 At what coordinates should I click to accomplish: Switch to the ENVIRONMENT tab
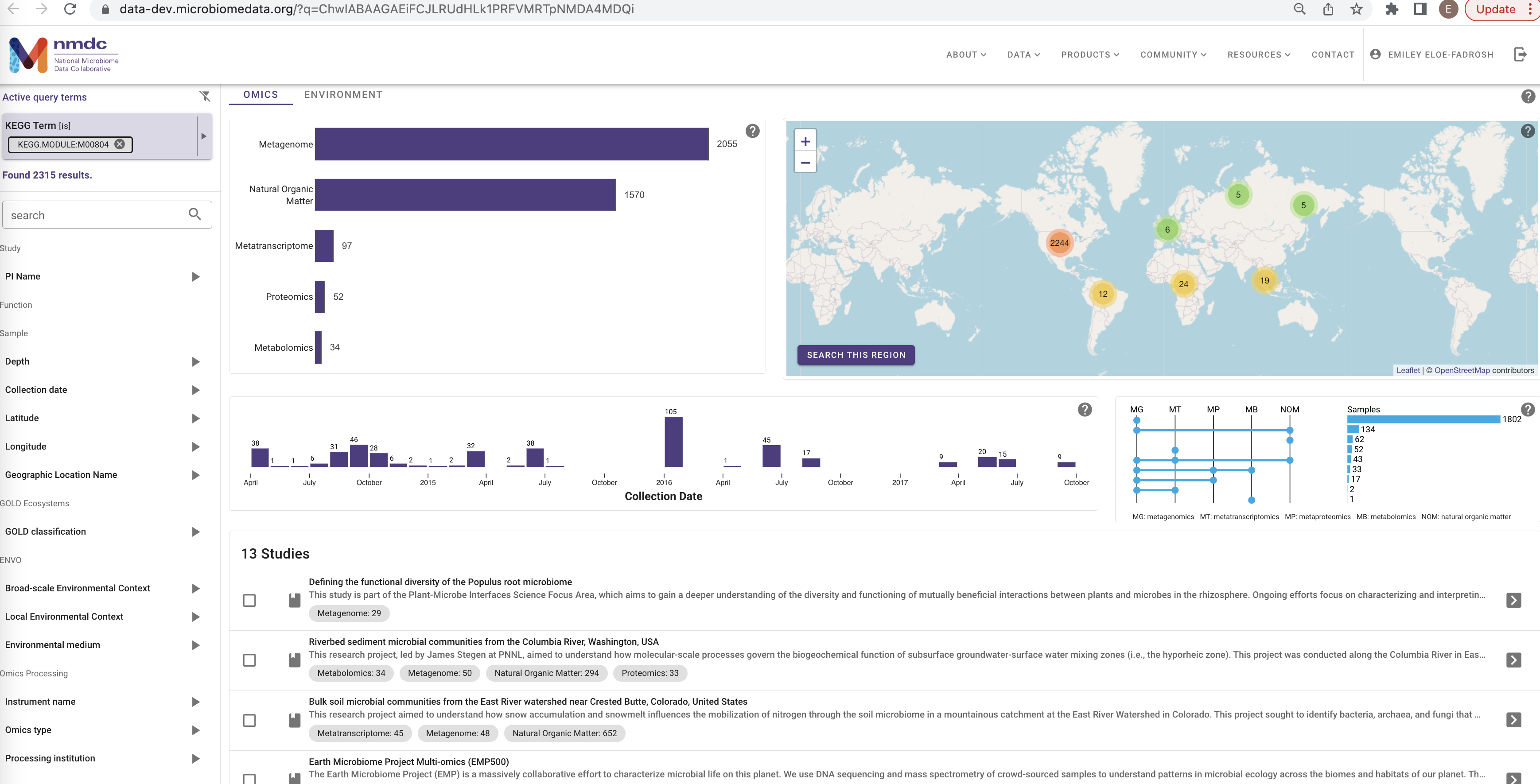(343, 94)
